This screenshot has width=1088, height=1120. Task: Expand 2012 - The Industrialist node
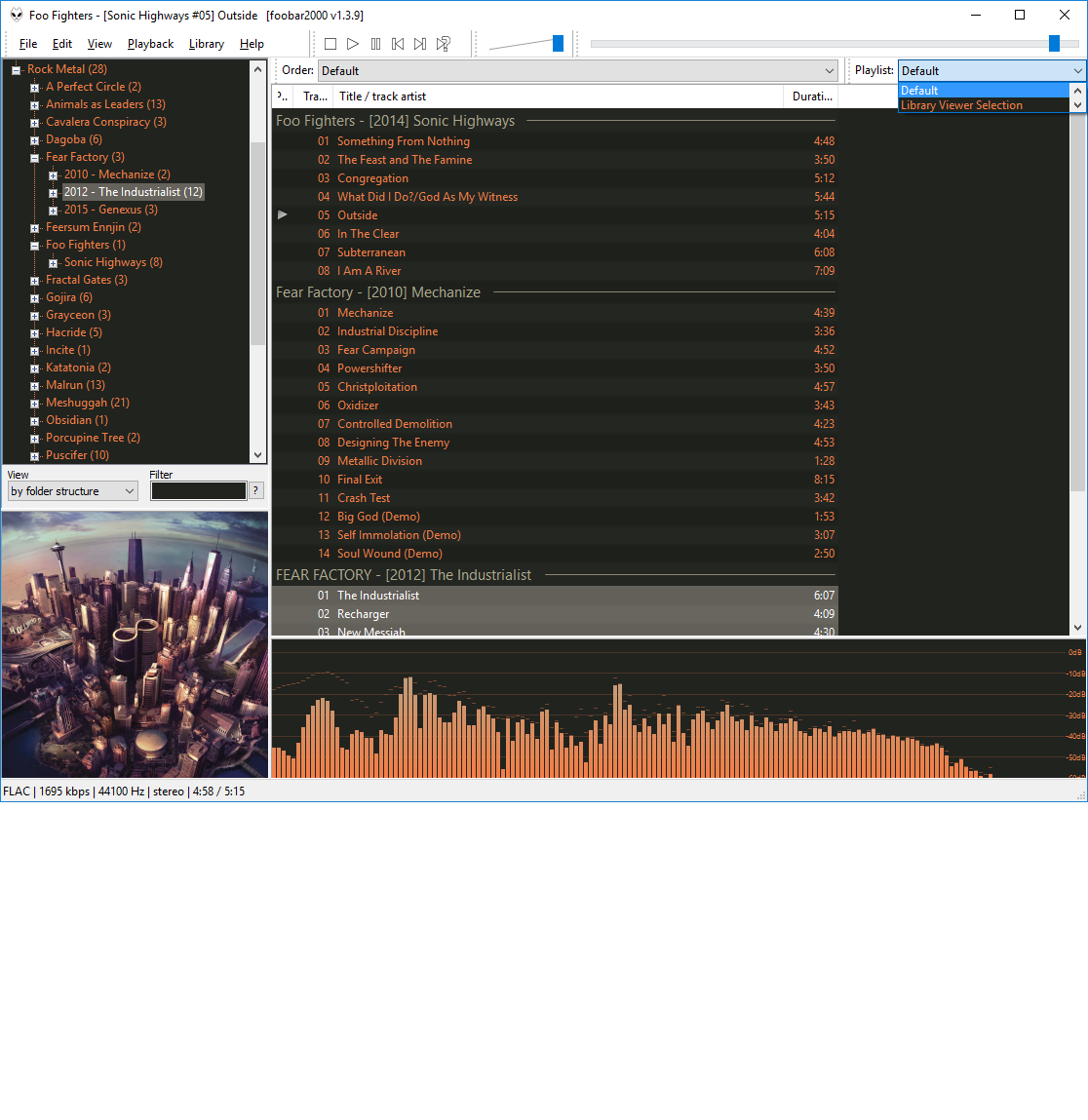click(53, 193)
